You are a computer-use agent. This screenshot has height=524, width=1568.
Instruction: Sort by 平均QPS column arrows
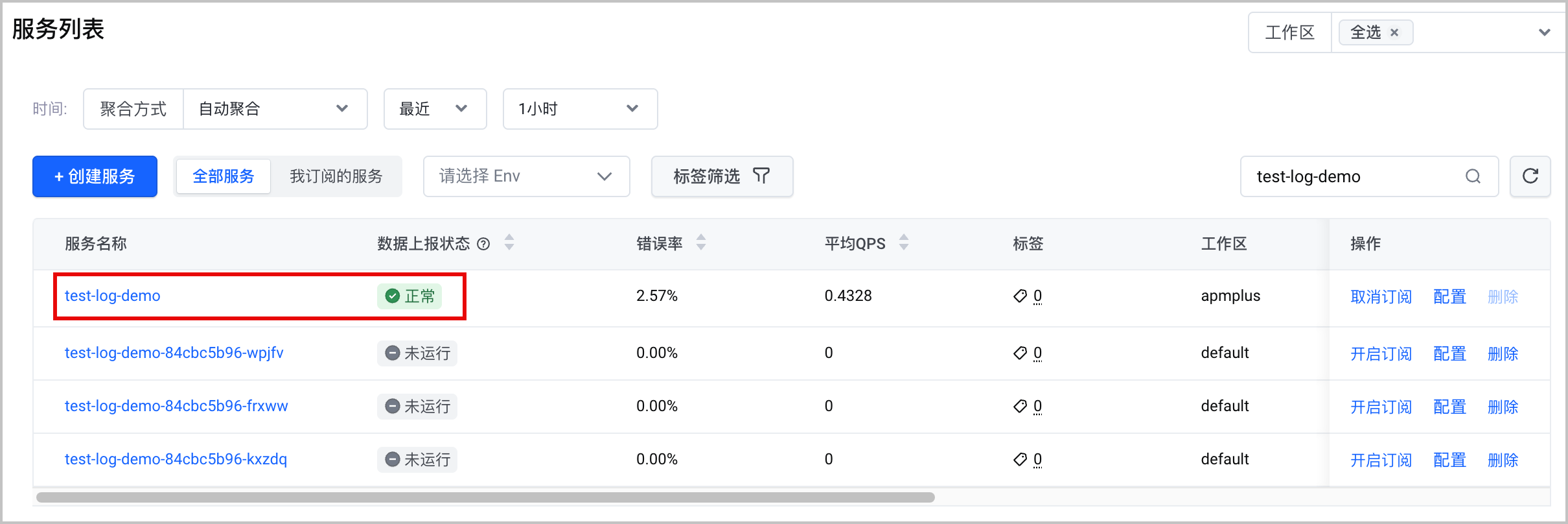(904, 243)
